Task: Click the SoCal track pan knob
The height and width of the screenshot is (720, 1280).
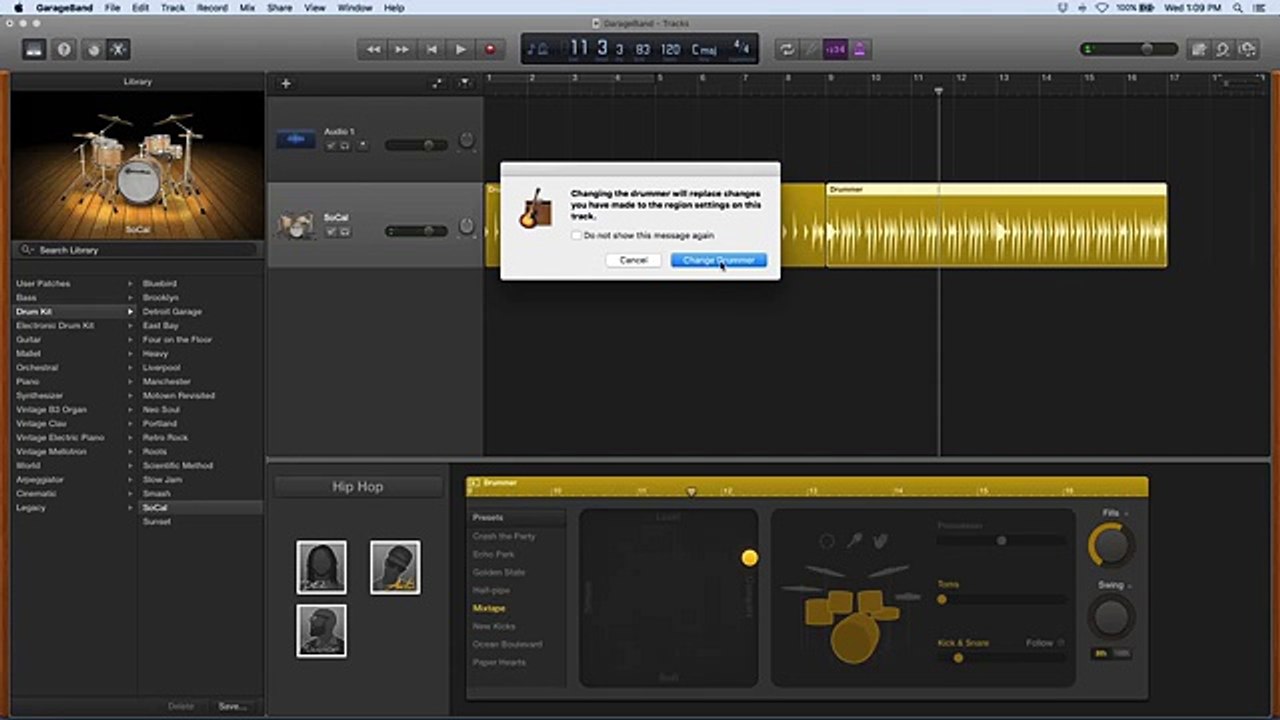Action: click(466, 227)
